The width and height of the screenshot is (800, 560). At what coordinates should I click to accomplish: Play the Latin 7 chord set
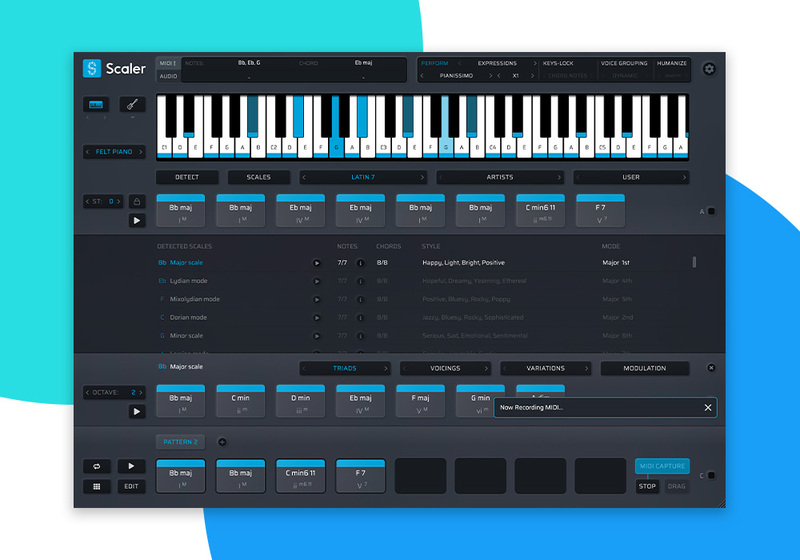[137, 220]
